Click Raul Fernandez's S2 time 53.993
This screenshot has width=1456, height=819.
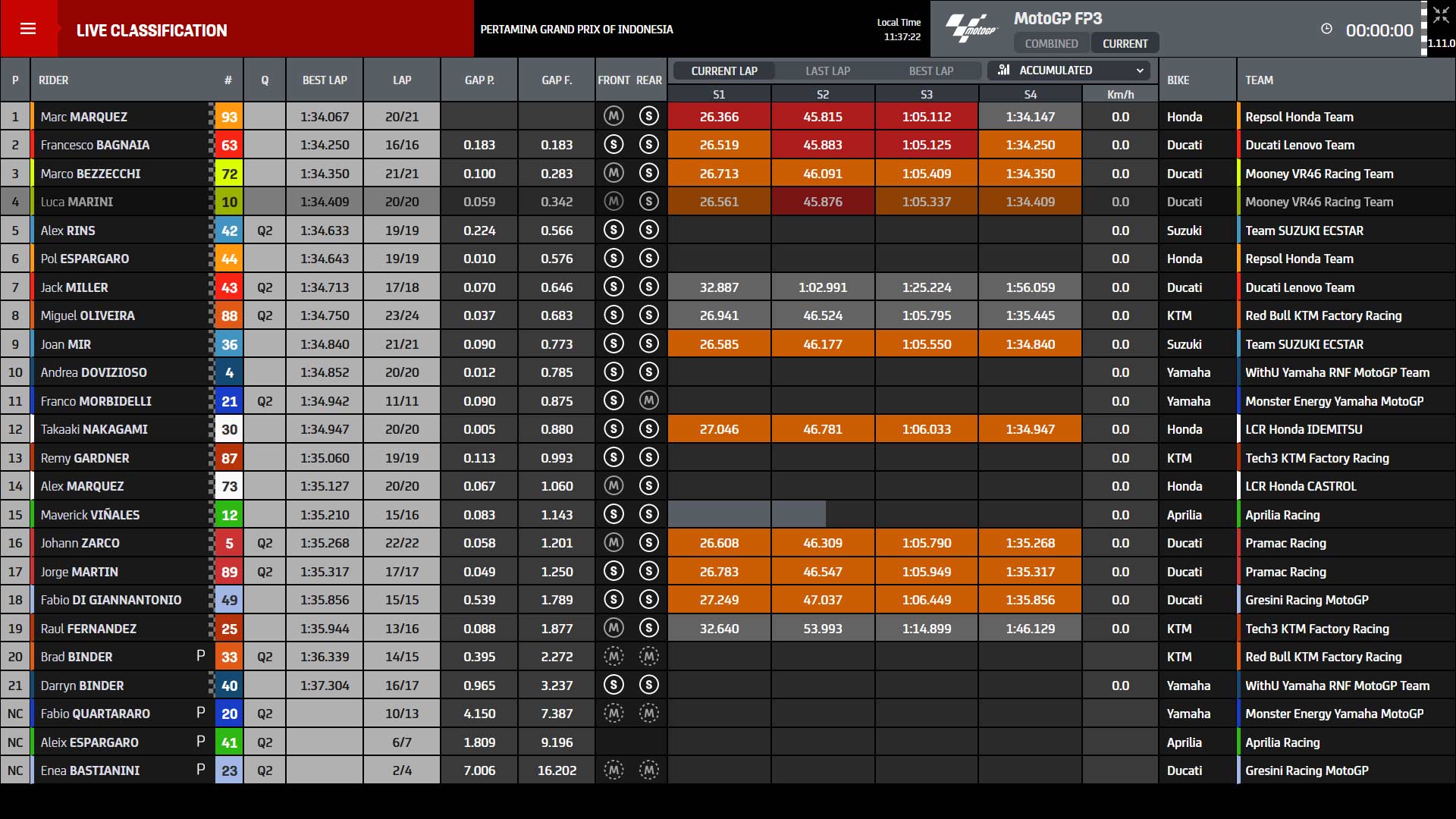tap(823, 629)
